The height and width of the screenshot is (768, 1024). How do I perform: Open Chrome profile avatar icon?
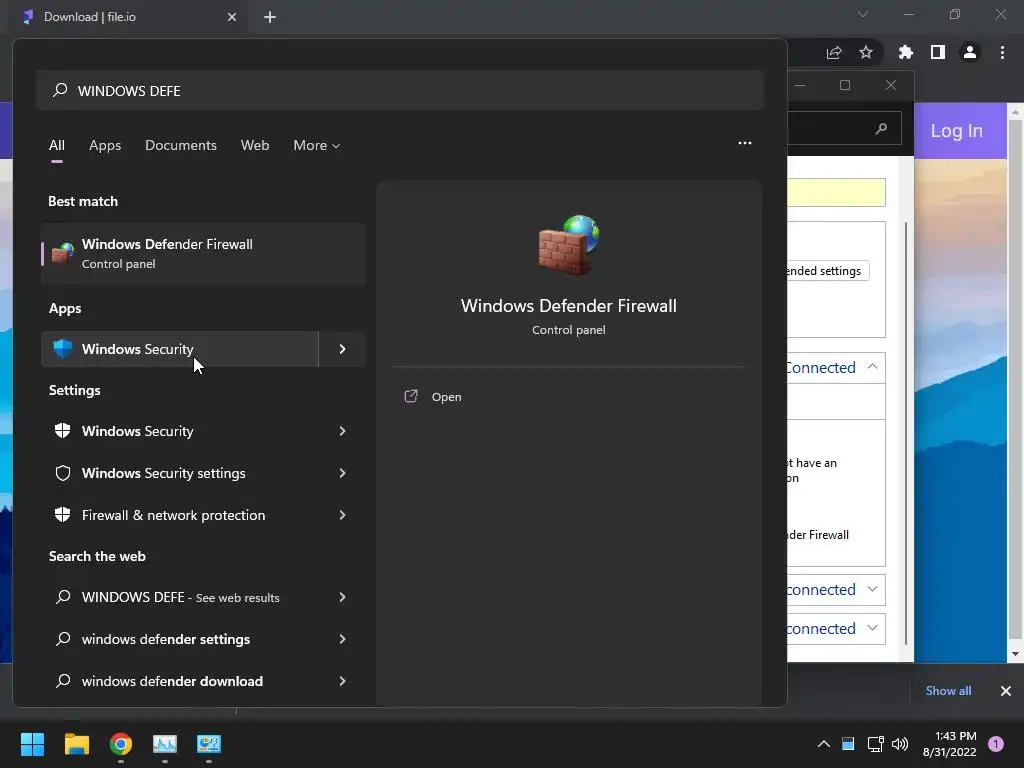(x=970, y=52)
